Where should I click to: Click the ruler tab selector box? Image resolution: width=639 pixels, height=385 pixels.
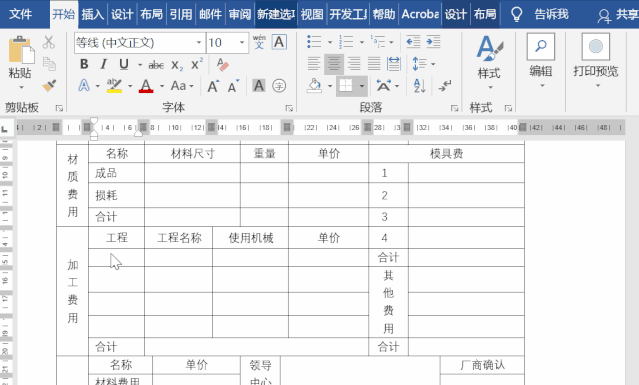tap(5, 129)
